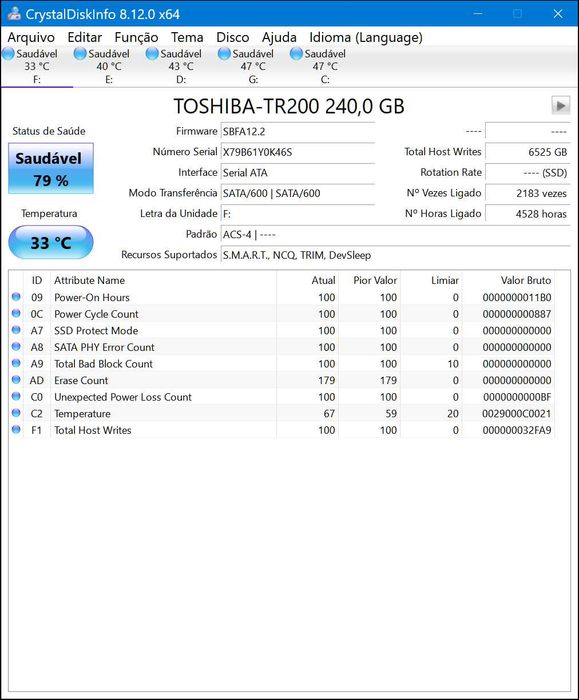Click the Recursos Suportados field S.M.A.R.T., NCQ, TRIM

(396, 255)
